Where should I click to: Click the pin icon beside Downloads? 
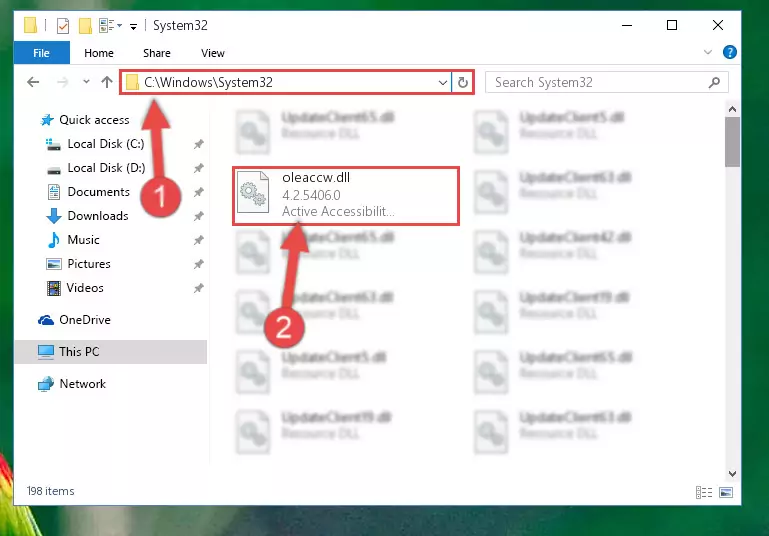[198, 216]
